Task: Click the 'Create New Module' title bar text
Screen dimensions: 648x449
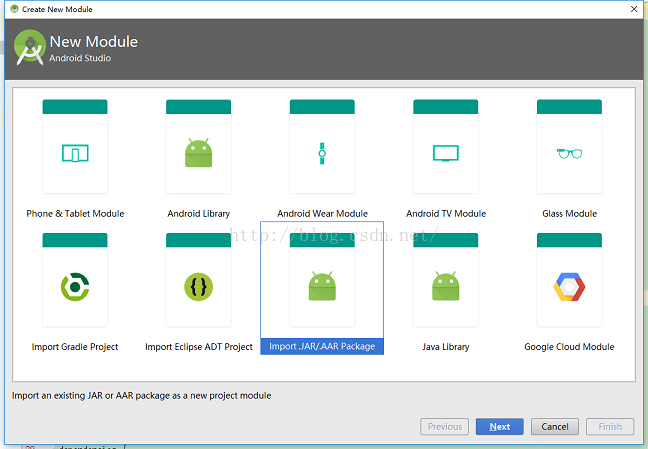Action: (57, 9)
